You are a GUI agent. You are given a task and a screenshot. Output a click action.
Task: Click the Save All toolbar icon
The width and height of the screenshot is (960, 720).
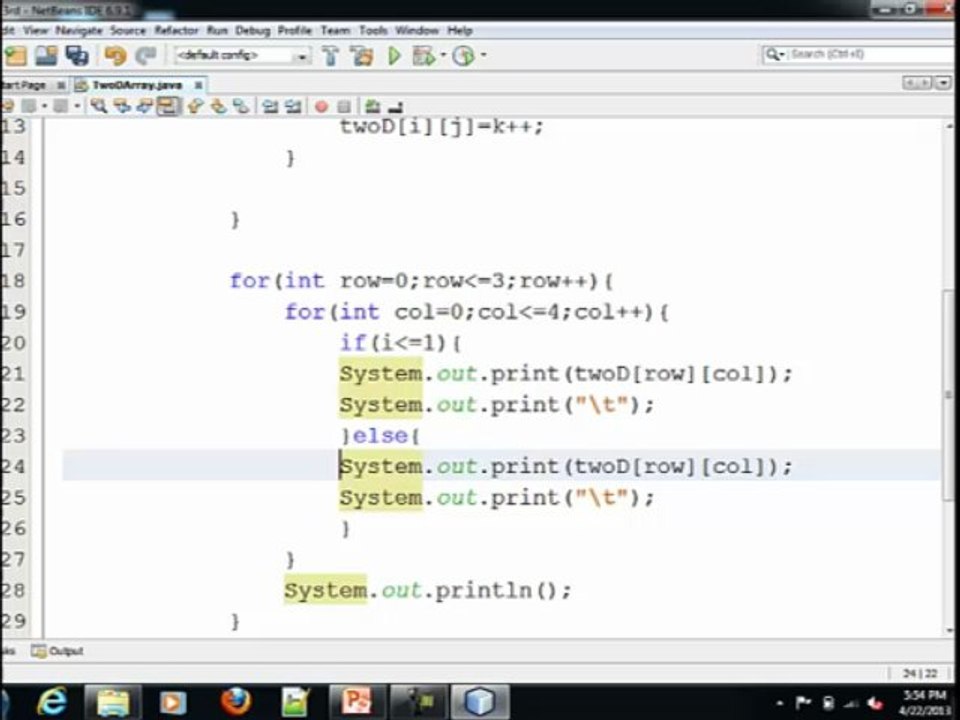[77, 56]
